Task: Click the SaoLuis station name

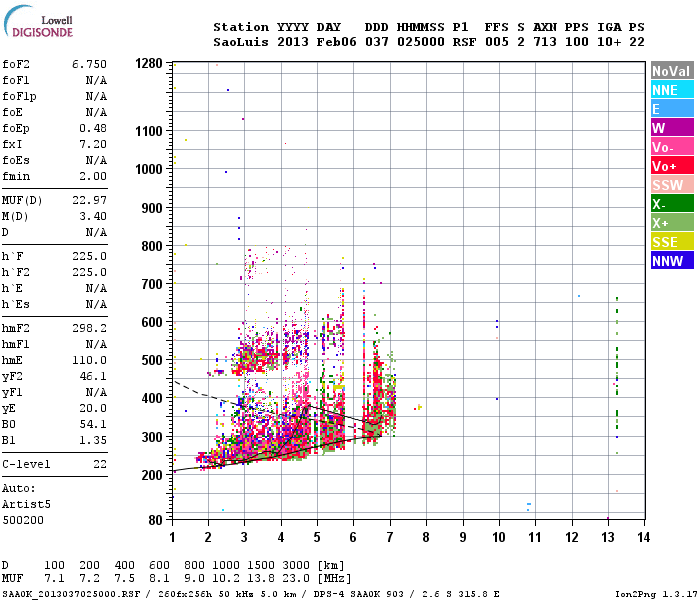Action: tap(241, 42)
